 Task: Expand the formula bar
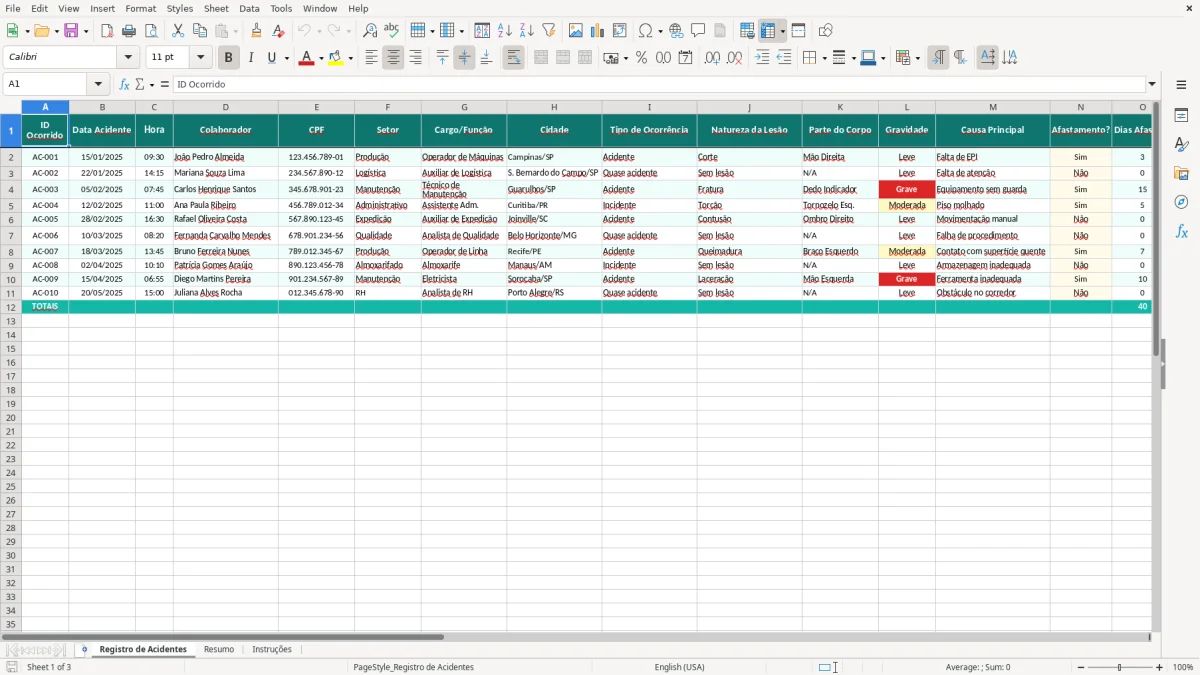pos(1152,84)
